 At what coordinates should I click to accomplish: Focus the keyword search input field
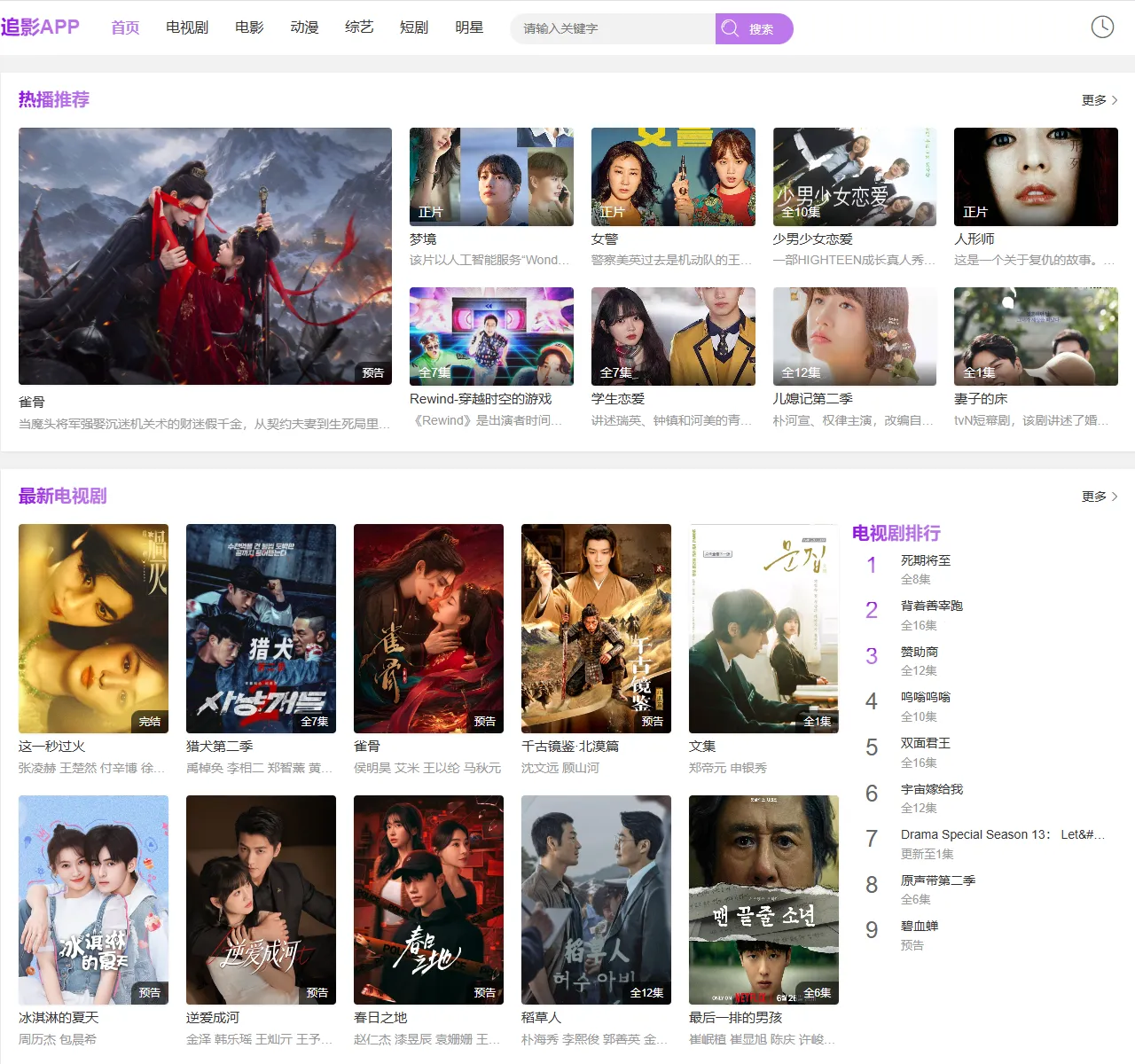point(613,28)
